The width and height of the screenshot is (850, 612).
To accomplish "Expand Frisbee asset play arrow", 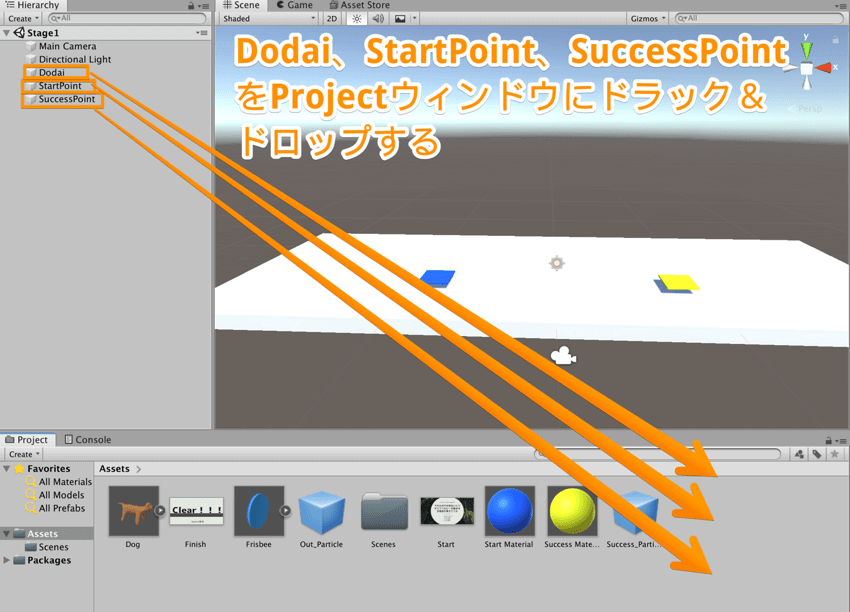I will point(285,510).
